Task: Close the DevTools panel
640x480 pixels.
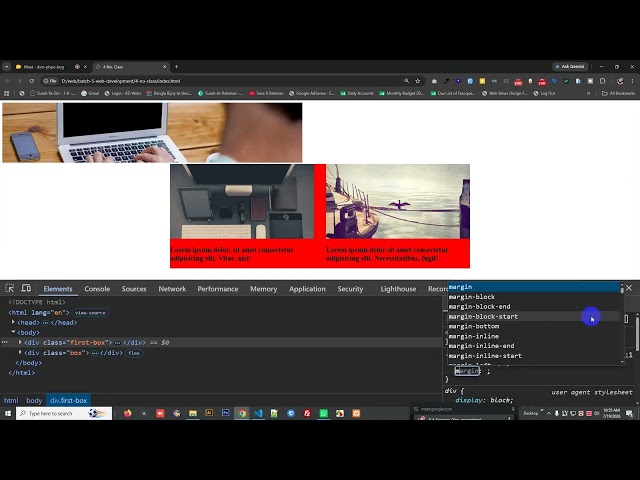Action: [x=629, y=288]
